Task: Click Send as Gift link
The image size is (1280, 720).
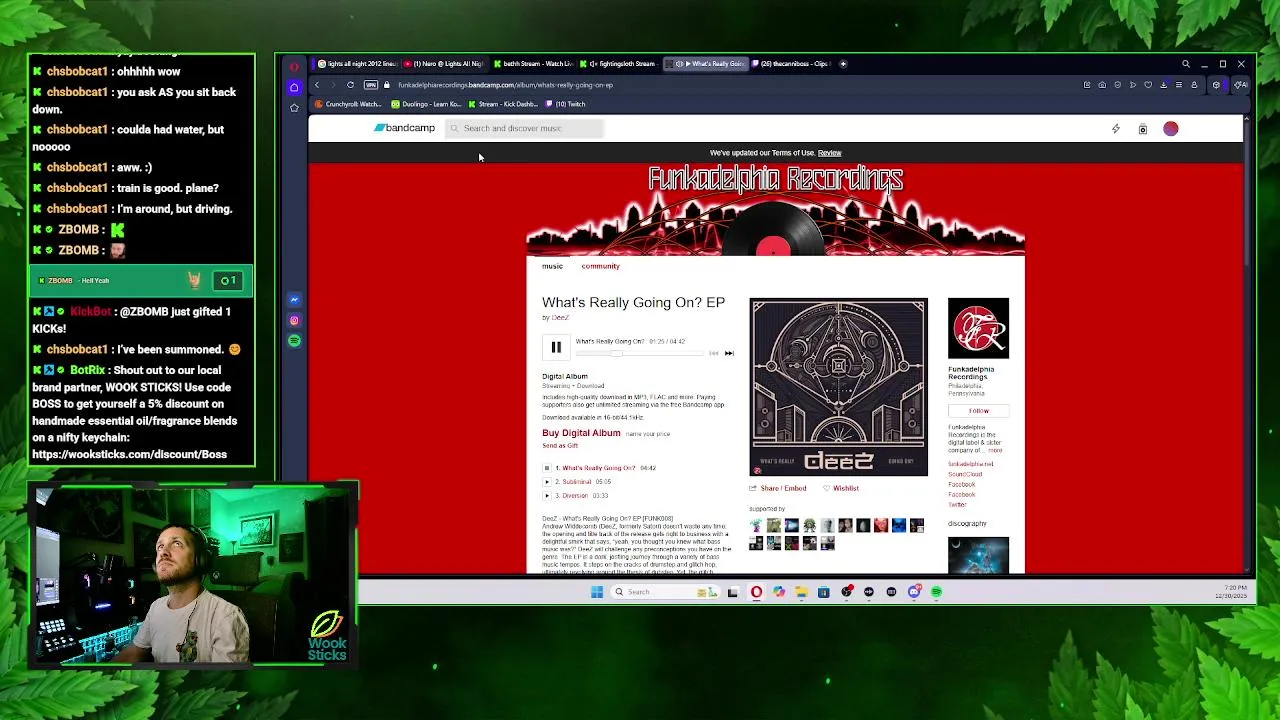Action: tap(560, 445)
